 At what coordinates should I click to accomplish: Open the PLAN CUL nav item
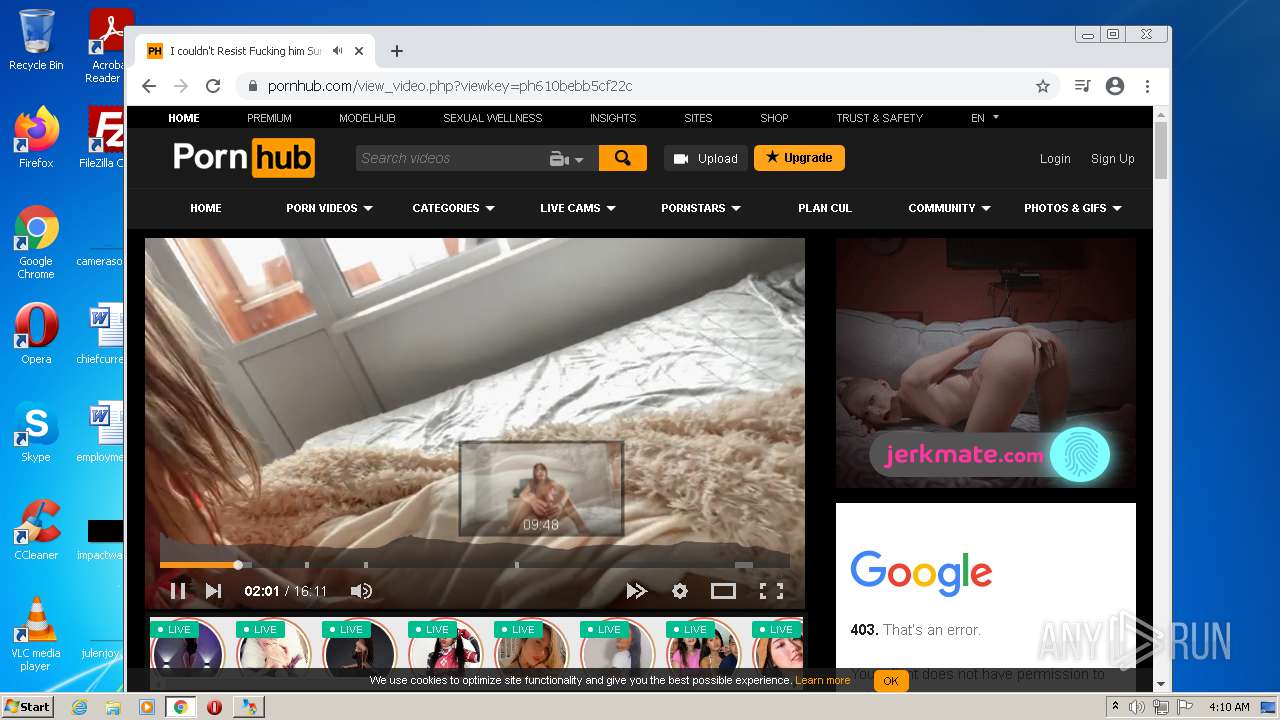(825, 208)
